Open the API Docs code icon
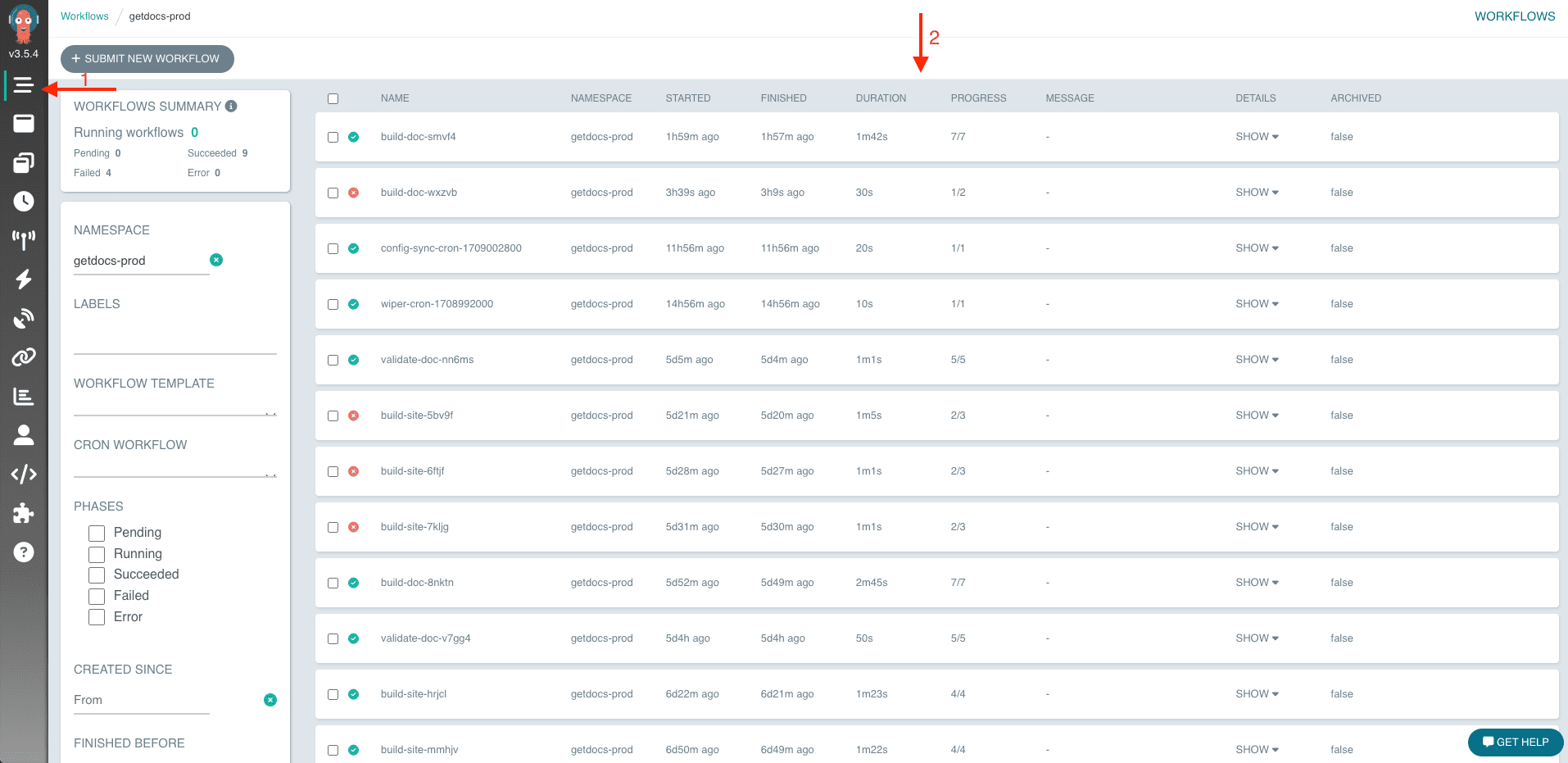This screenshot has height=763, width=1568. click(x=24, y=474)
